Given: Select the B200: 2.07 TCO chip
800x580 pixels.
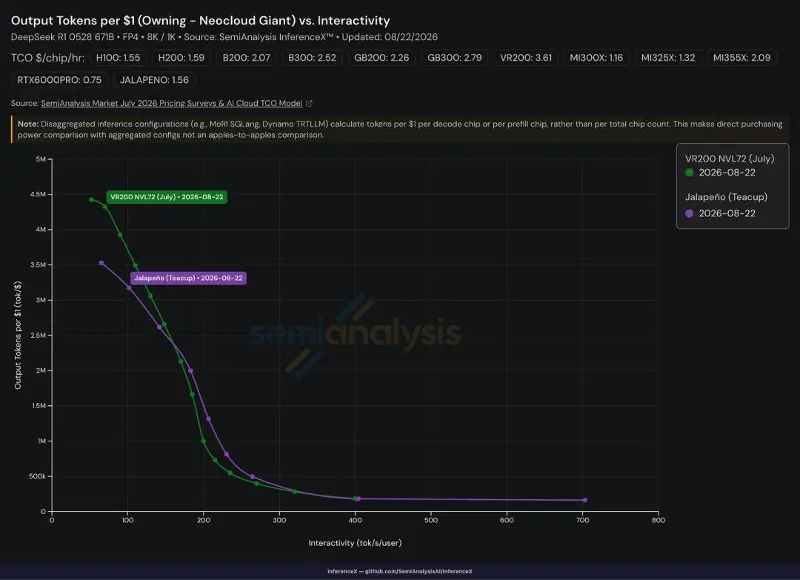Looking at the screenshot, I should pyautogui.click(x=246, y=58).
